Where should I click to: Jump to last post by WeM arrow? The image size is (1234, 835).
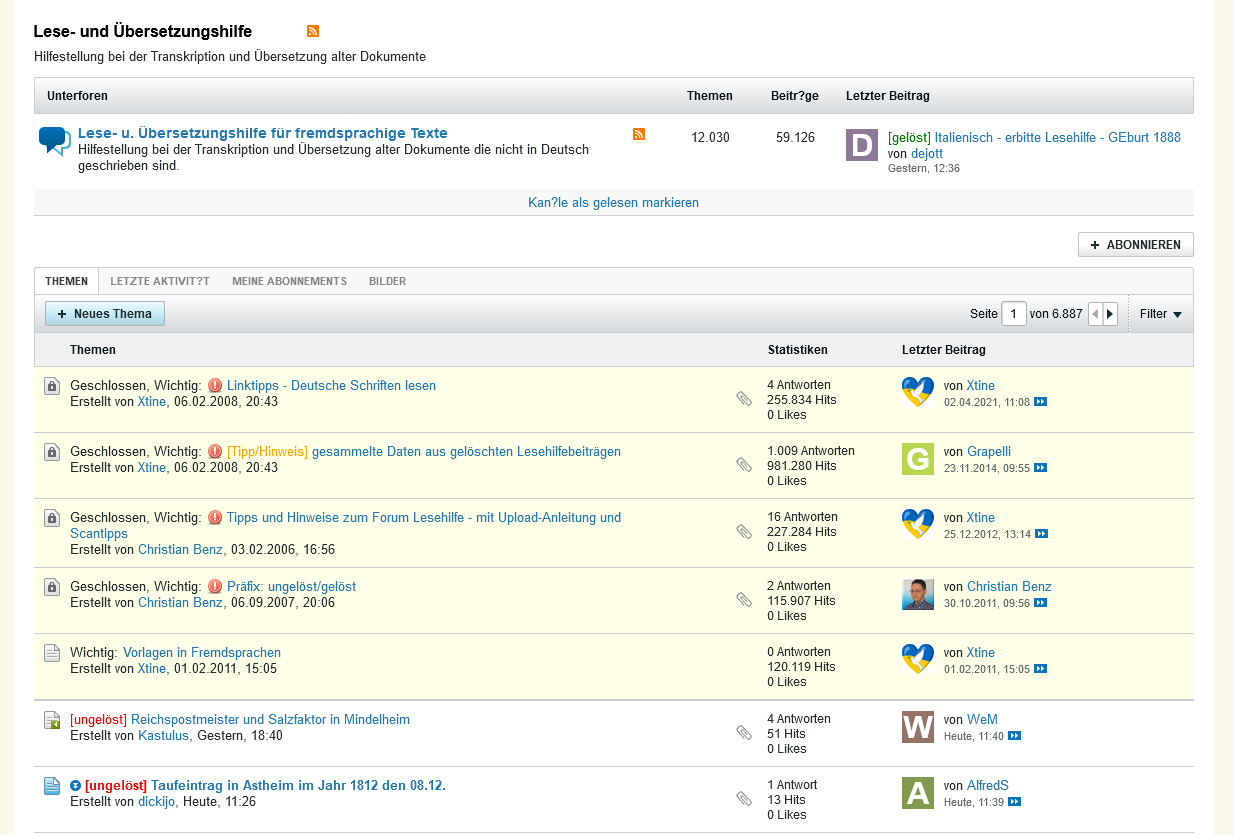pos(1014,736)
